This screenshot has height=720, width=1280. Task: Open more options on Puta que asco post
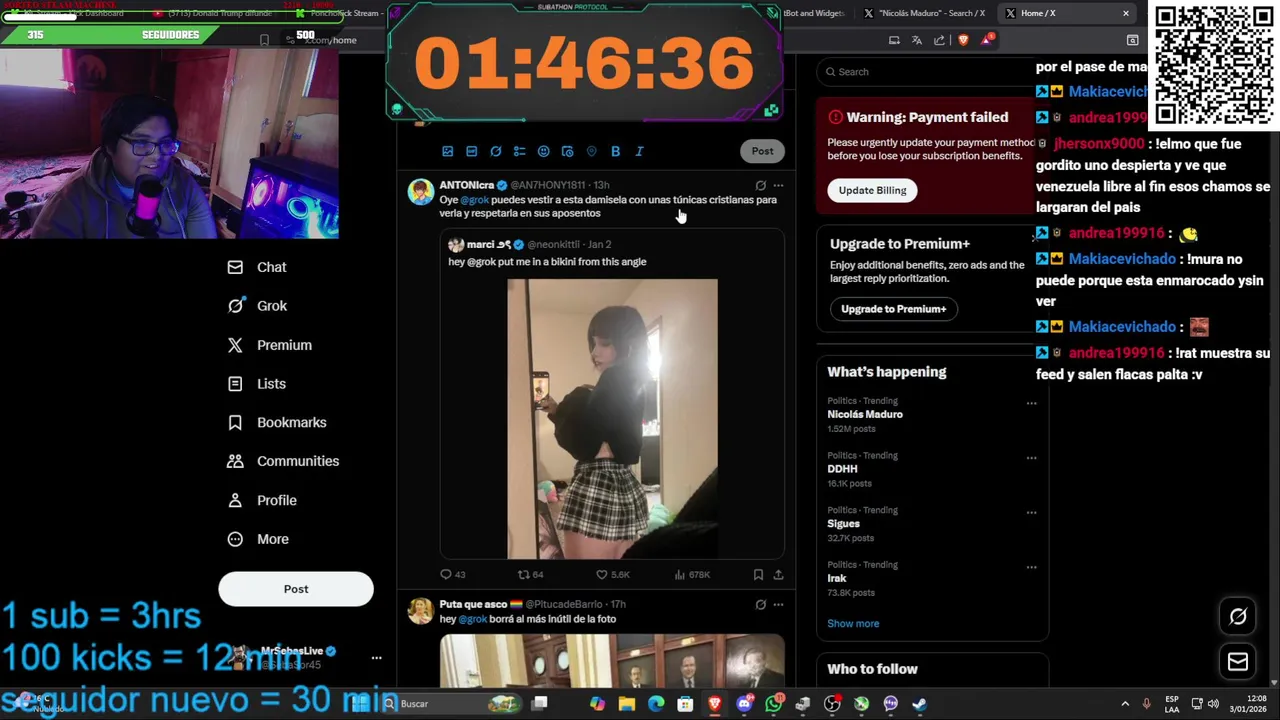(778, 604)
